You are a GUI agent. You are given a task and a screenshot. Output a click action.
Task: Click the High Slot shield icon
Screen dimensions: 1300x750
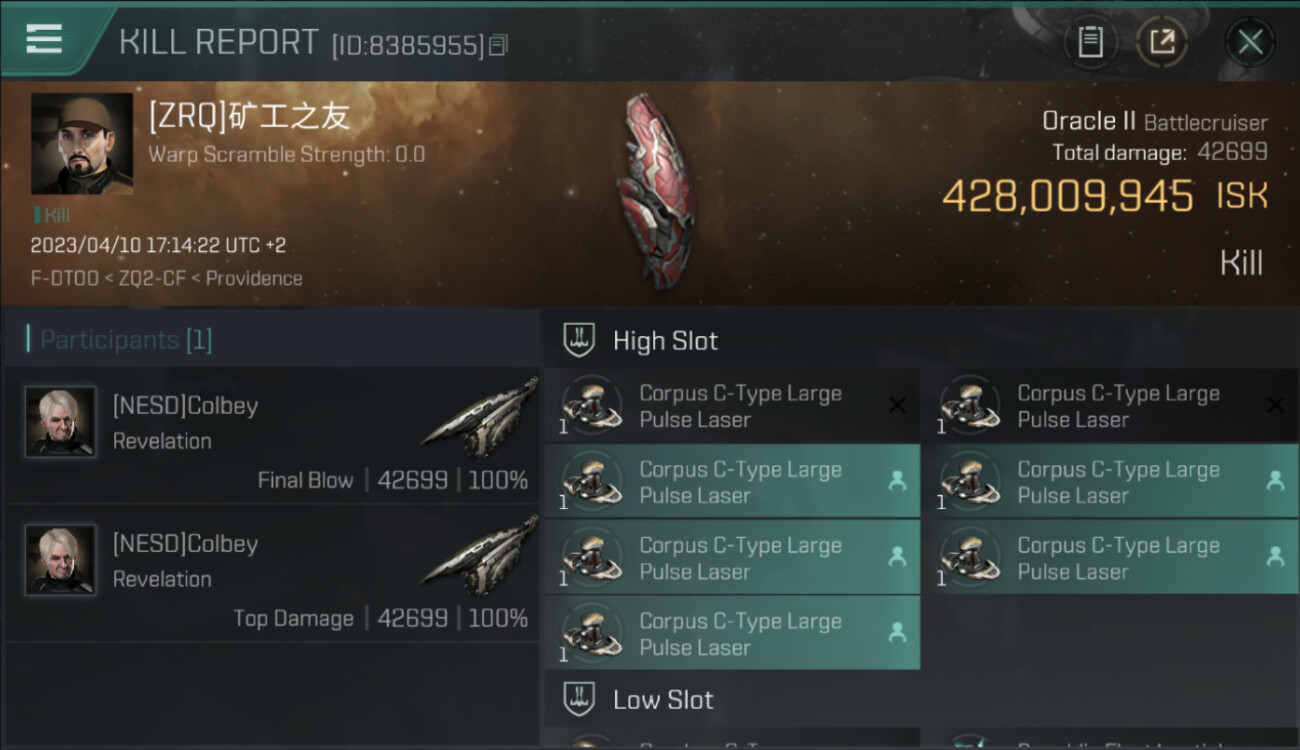(x=579, y=340)
